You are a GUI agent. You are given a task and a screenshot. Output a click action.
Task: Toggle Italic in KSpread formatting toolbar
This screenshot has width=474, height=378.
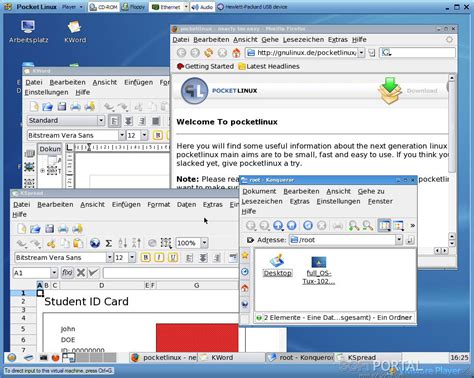coord(159,257)
